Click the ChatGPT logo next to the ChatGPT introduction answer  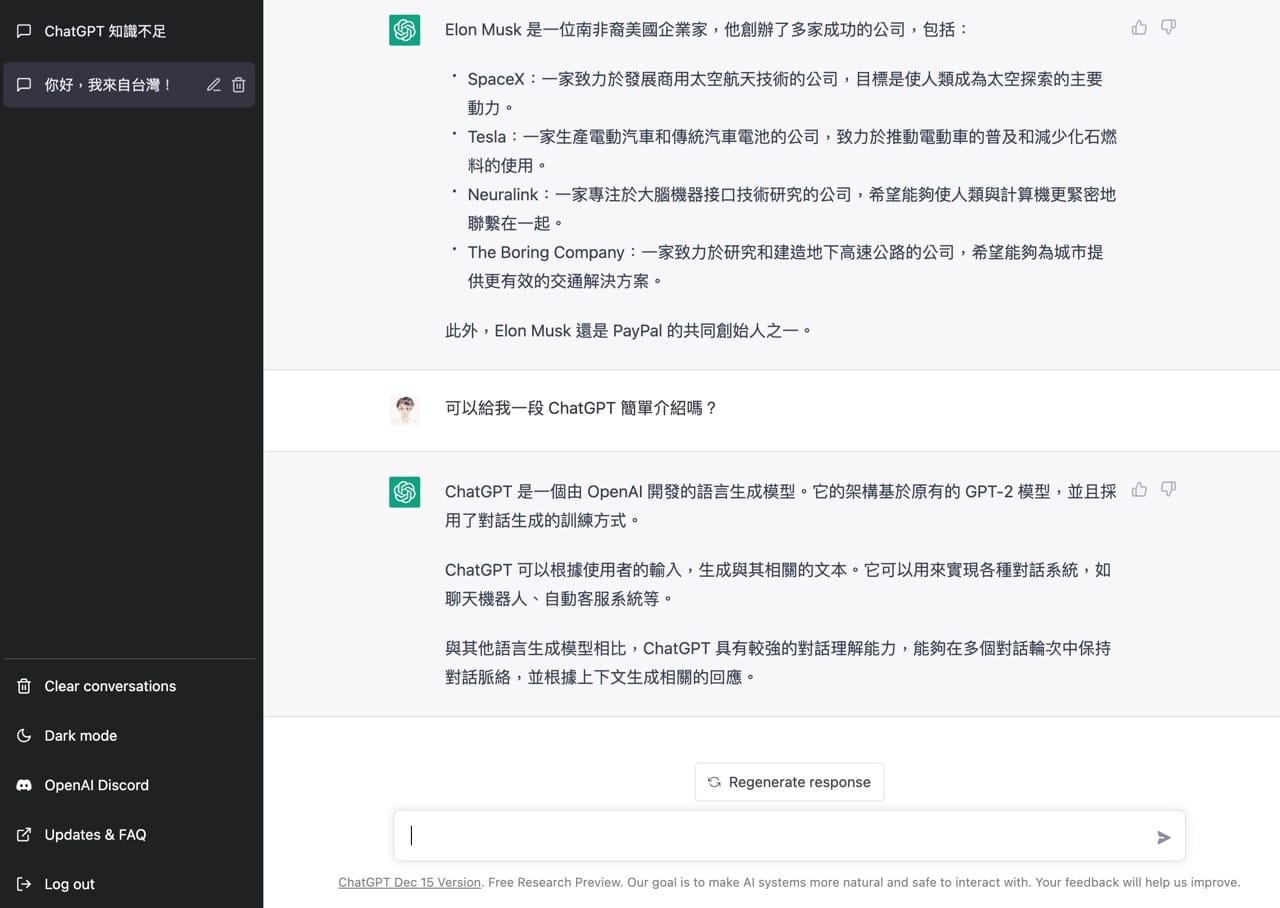(404, 491)
